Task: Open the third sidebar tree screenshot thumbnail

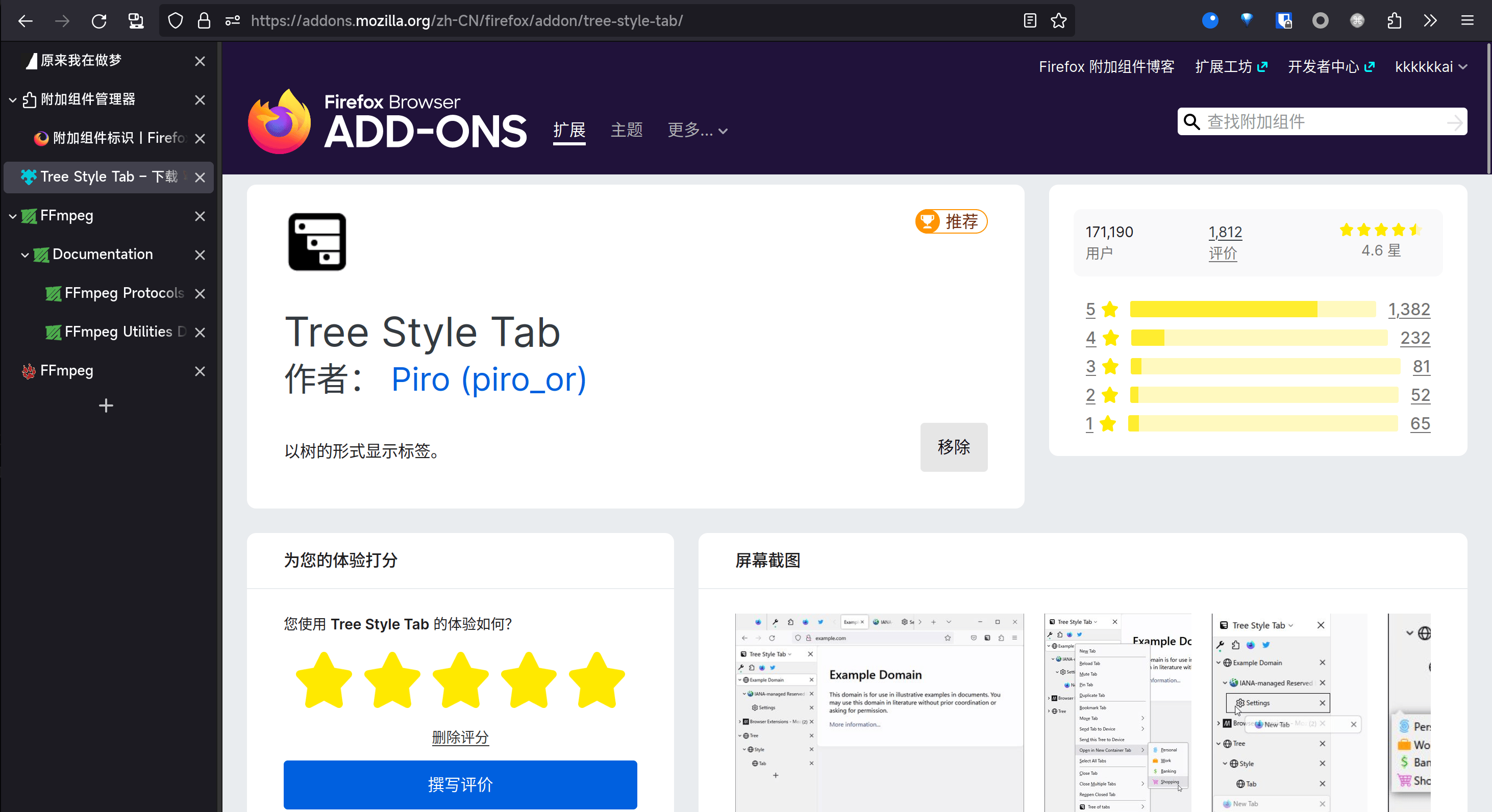Action: coord(1289,713)
